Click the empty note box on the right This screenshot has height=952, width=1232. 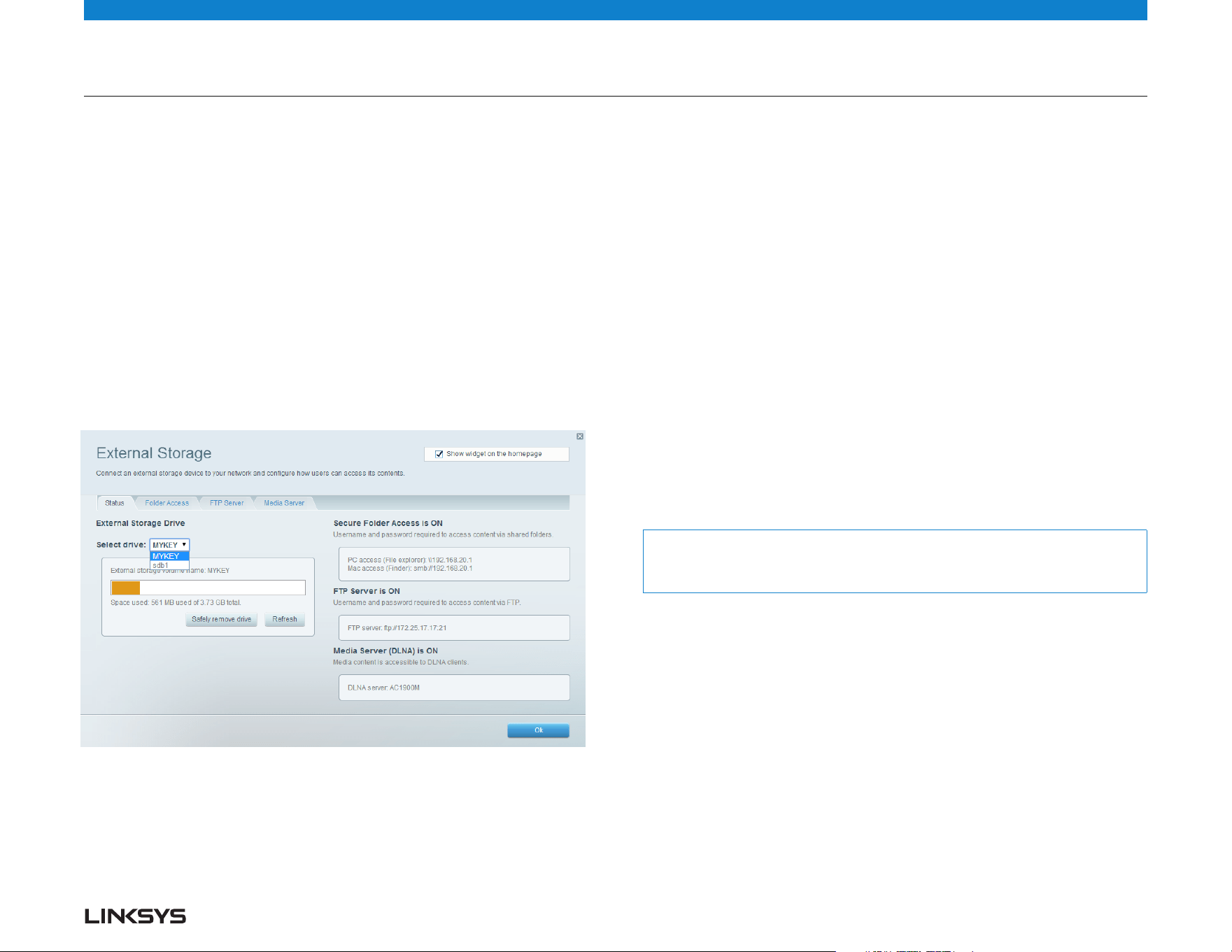click(895, 561)
